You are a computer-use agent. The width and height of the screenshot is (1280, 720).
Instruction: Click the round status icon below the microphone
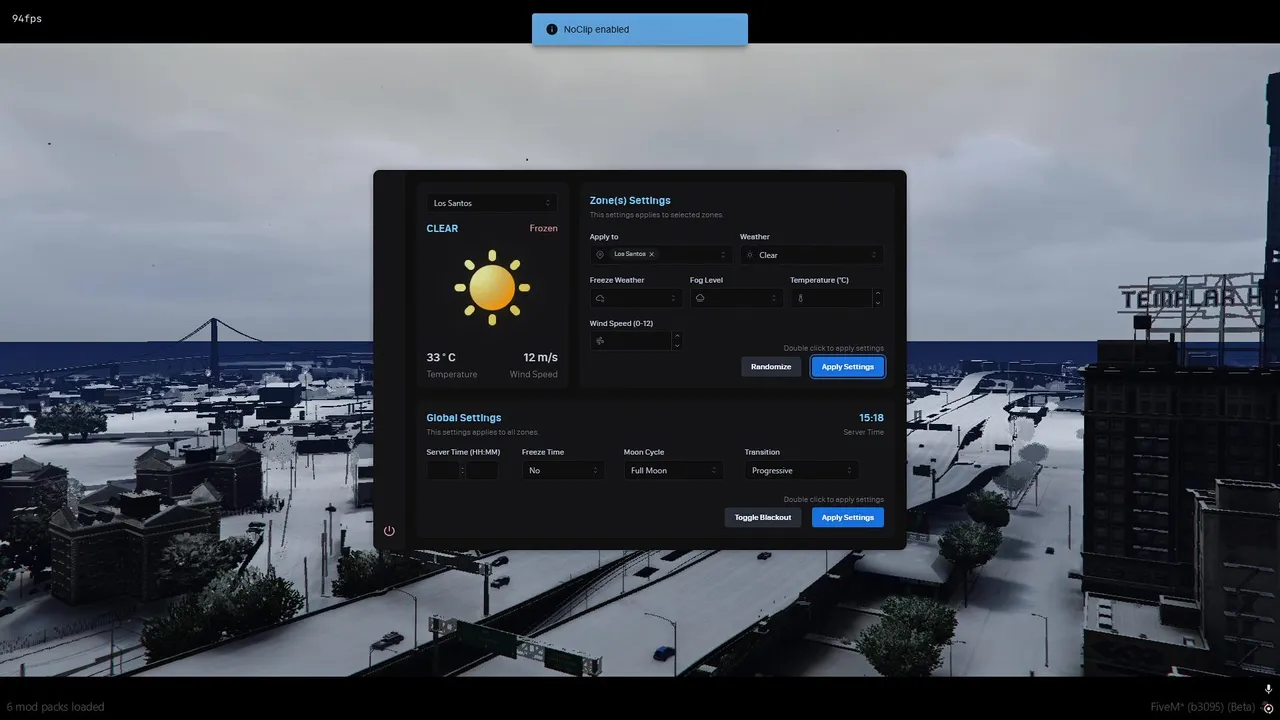pyautogui.click(x=1268, y=708)
